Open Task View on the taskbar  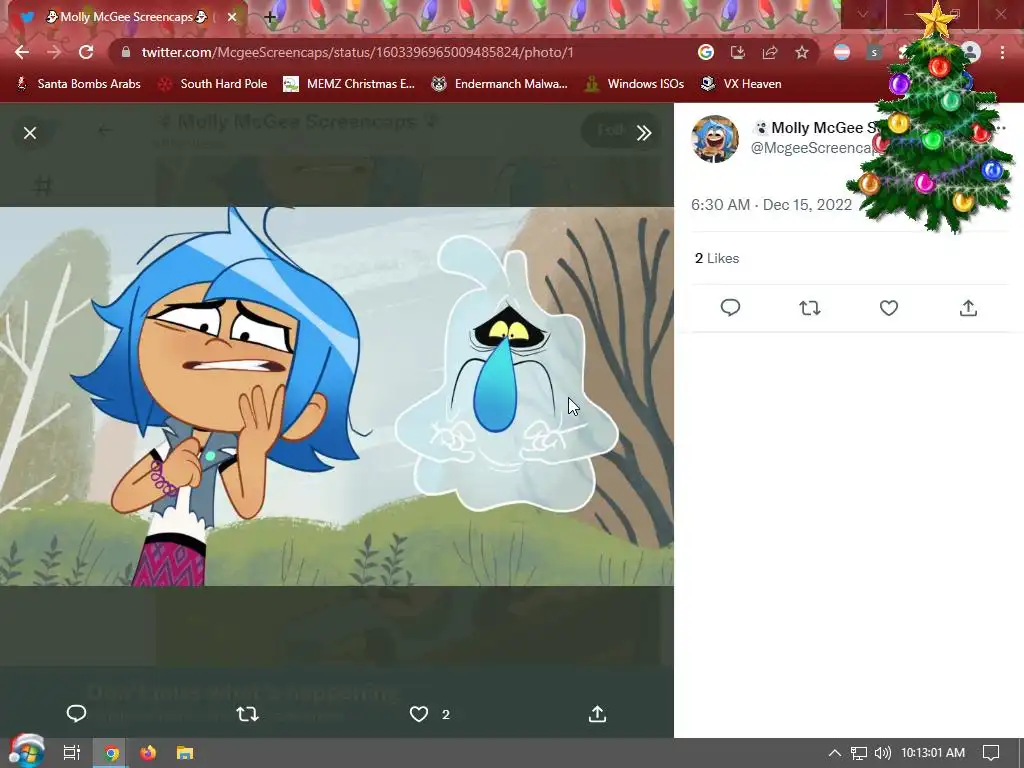[71, 753]
